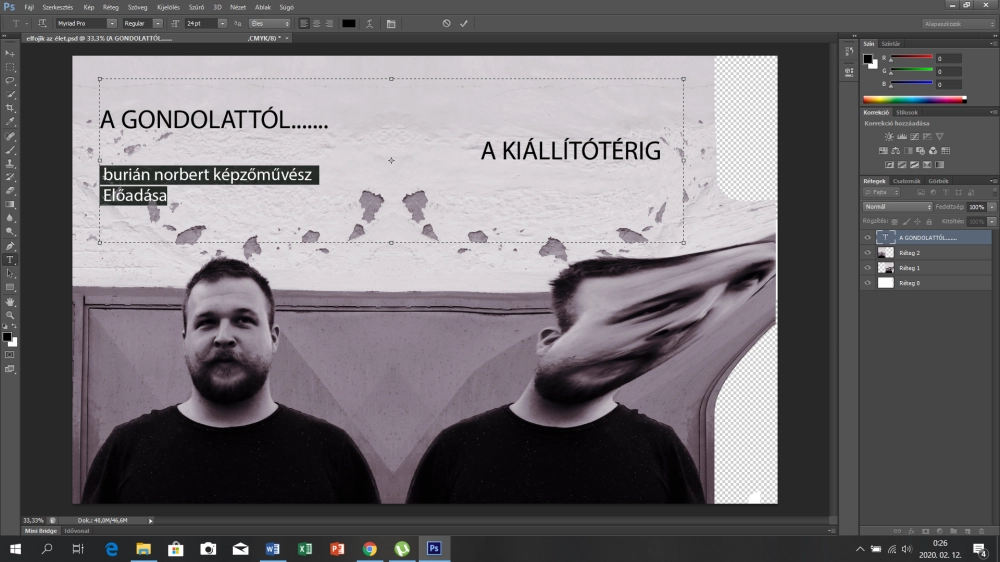Switch to the Csatornák tab
This screenshot has width=1000, height=562.
point(907,181)
